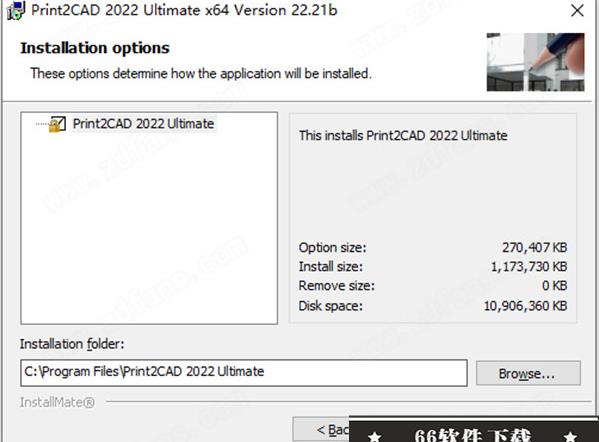This screenshot has height=442, width=599.
Task: Go to the previous step with Back
Action: [321, 429]
